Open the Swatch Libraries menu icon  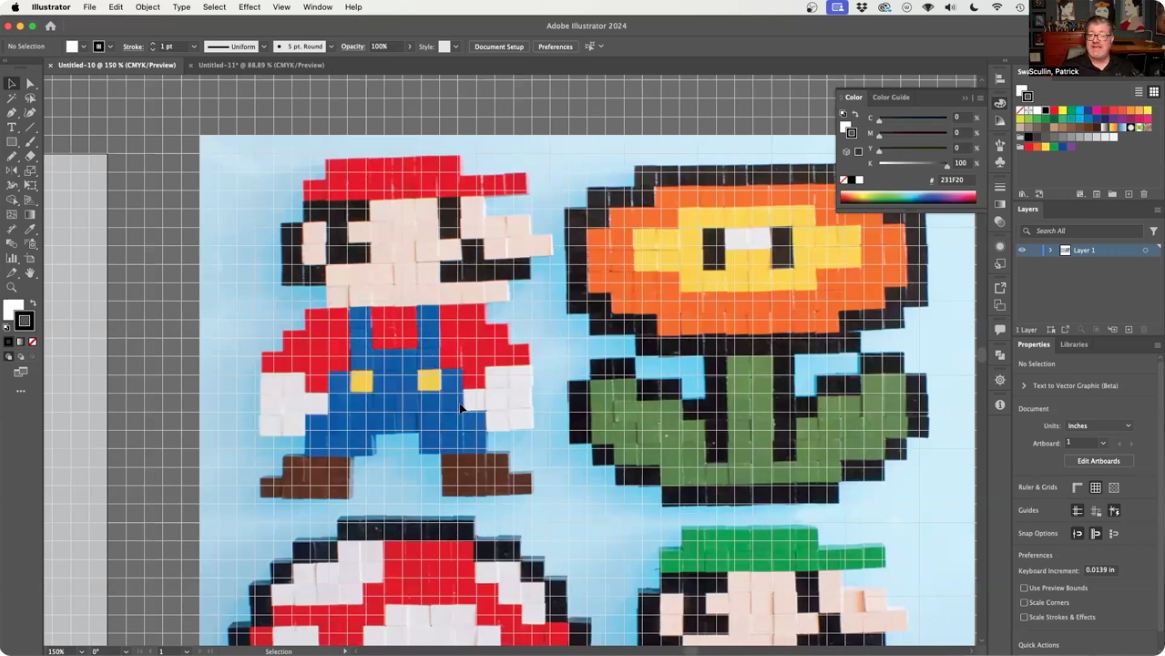coord(1023,194)
